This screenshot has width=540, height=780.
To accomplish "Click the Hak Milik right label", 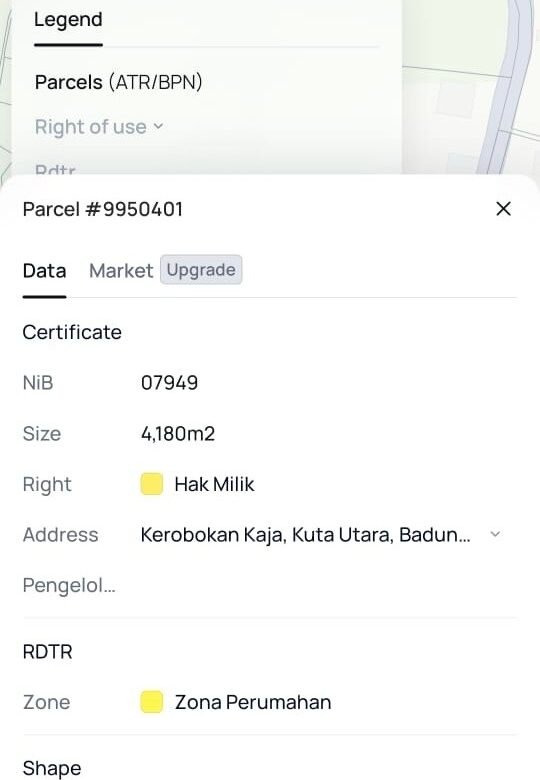I will pos(214,484).
